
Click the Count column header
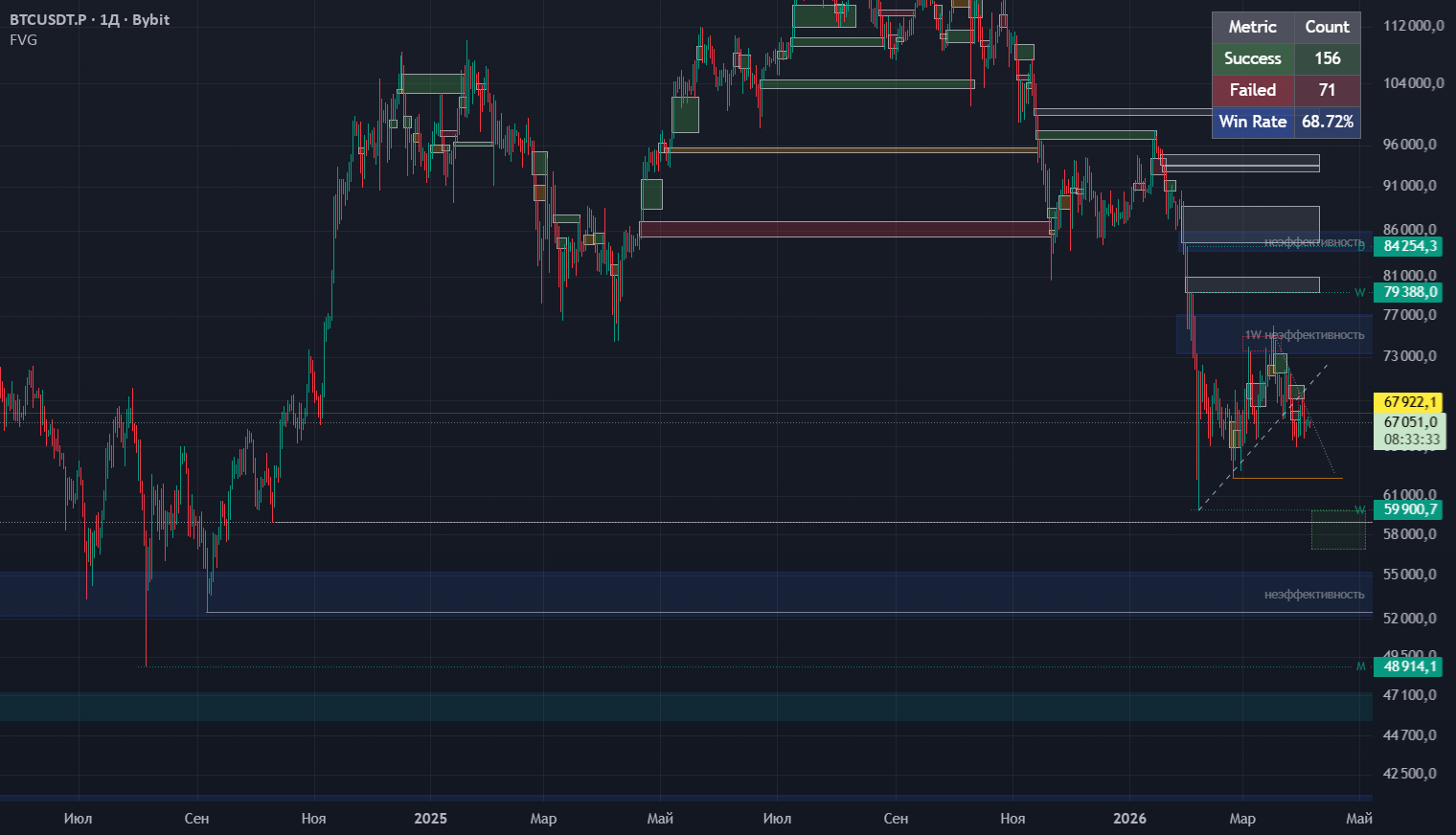pos(1328,27)
